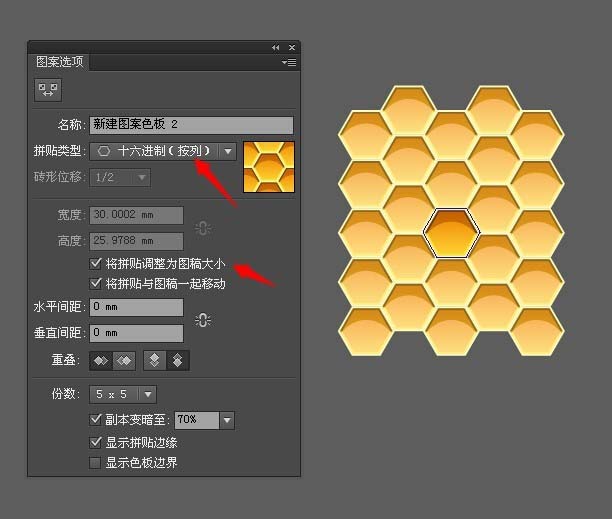Open the panel flyout menu icon
612x519 pixels.
(x=289, y=62)
